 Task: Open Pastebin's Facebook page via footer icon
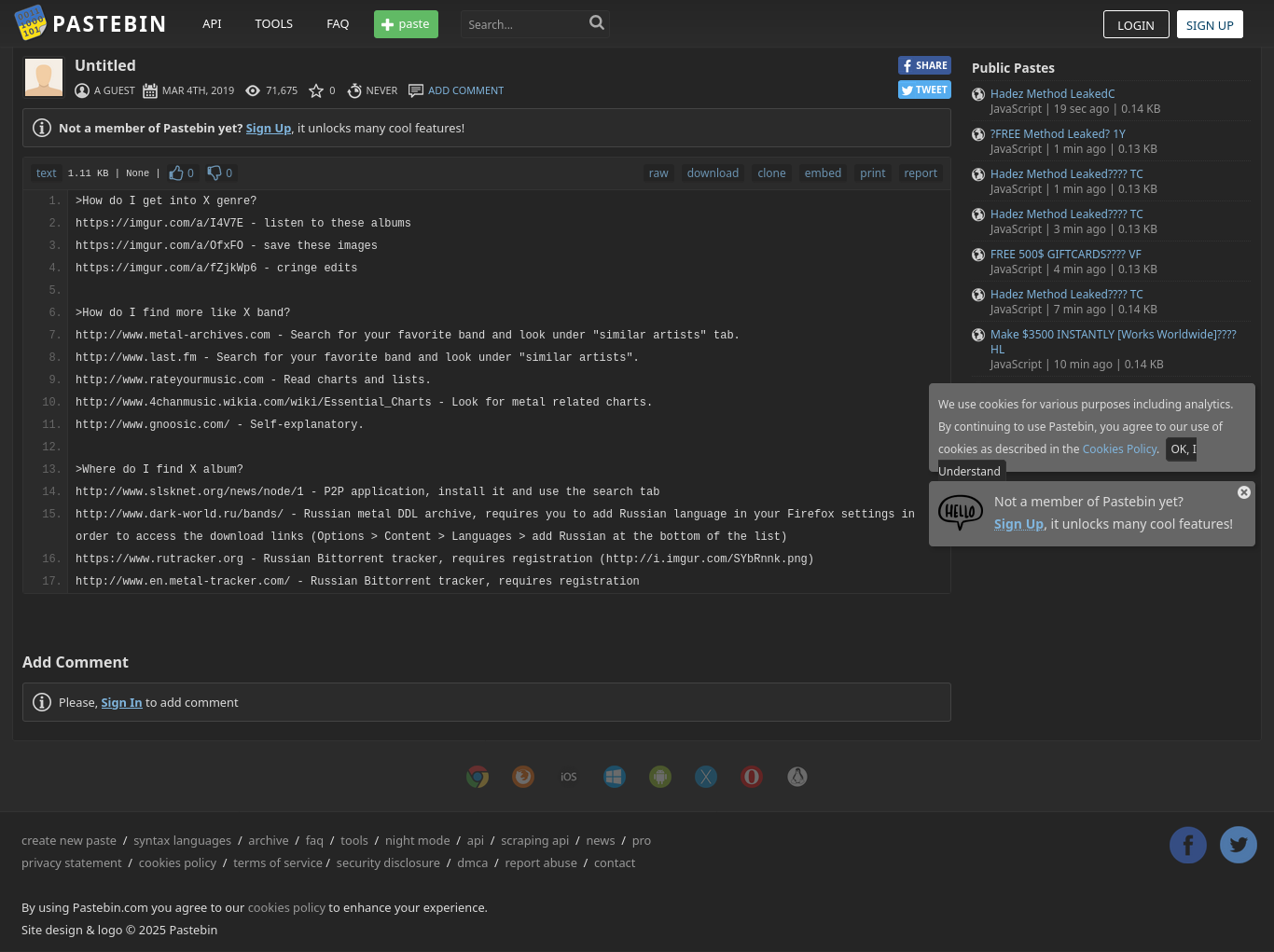tap(1188, 845)
